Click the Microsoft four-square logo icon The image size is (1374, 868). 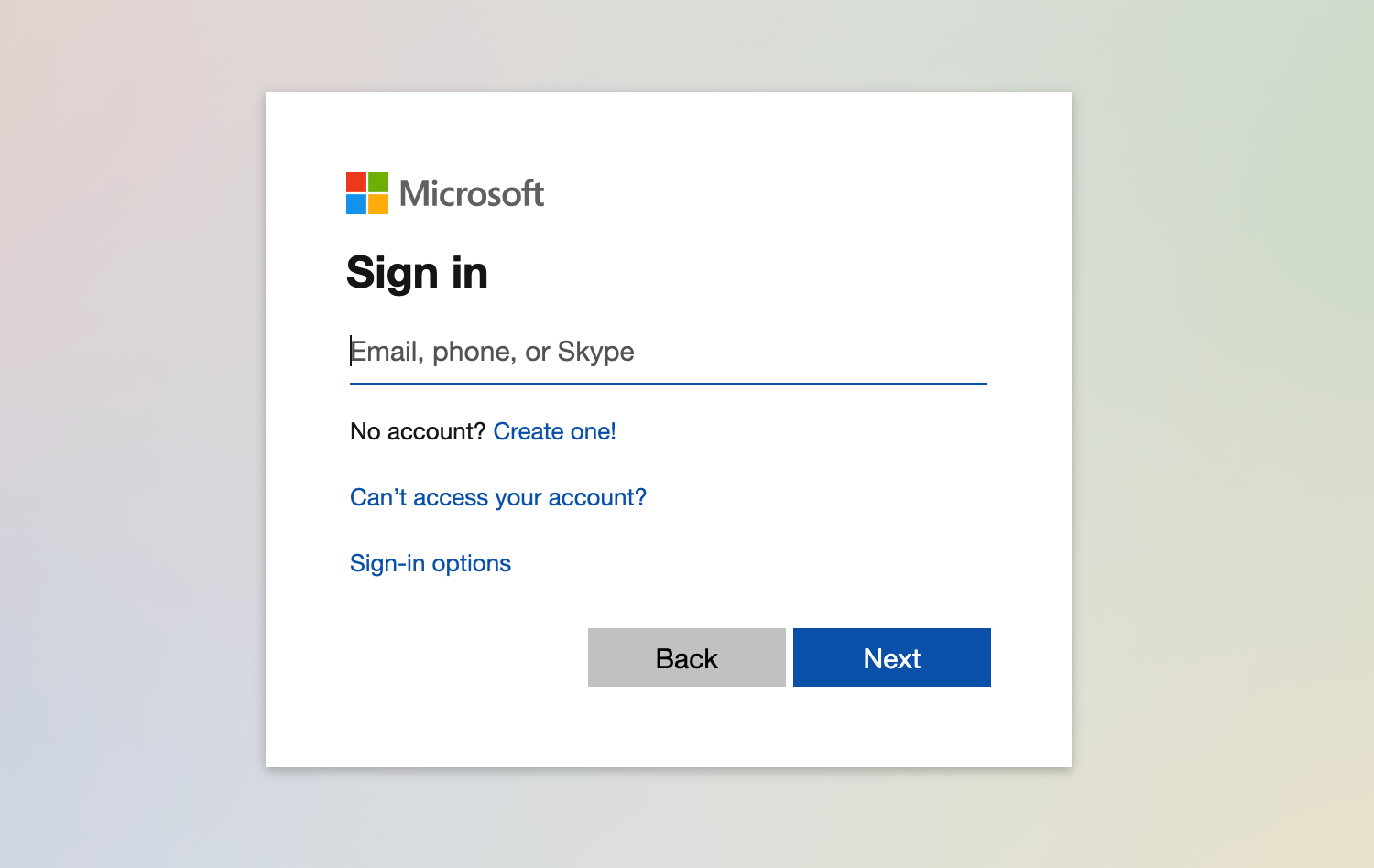pyautogui.click(x=367, y=193)
